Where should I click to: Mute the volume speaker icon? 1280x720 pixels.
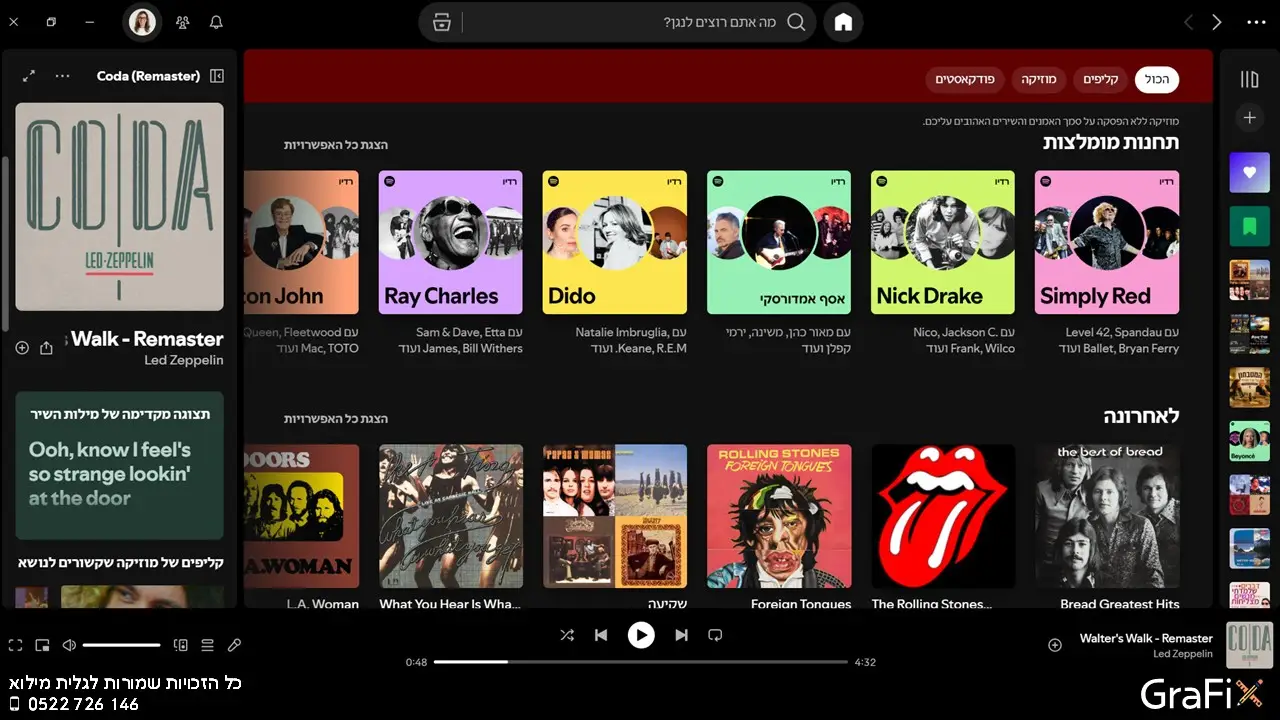click(x=69, y=646)
